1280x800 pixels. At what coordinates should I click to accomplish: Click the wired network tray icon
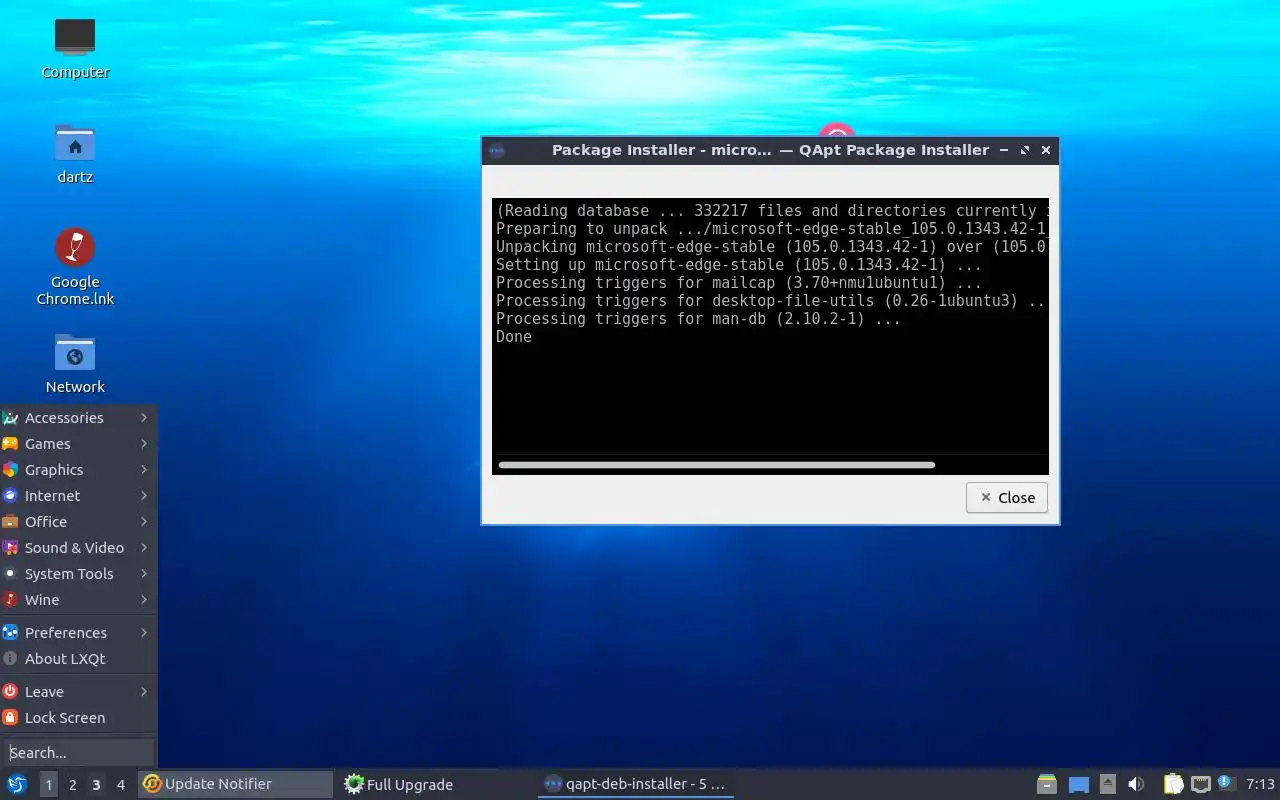pyautogui.click(x=1201, y=784)
